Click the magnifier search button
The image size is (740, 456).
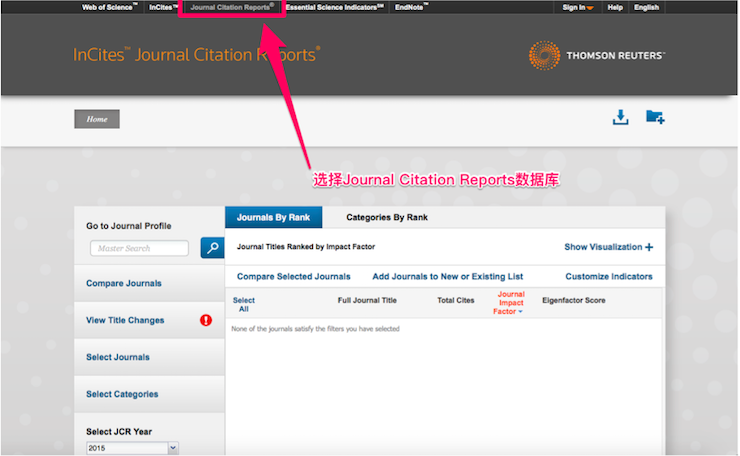pos(211,248)
